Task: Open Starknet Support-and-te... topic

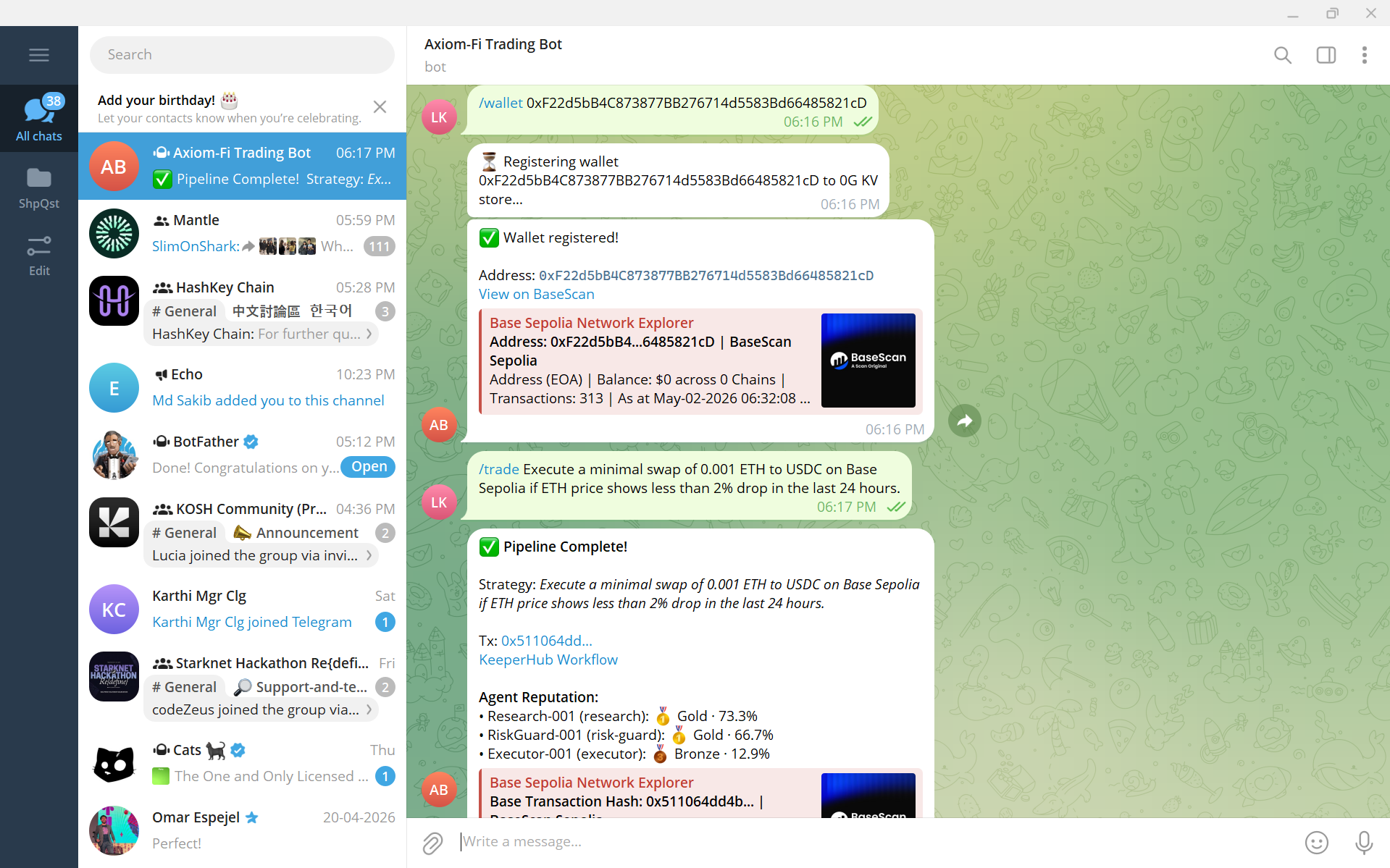Action: click(x=300, y=687)
